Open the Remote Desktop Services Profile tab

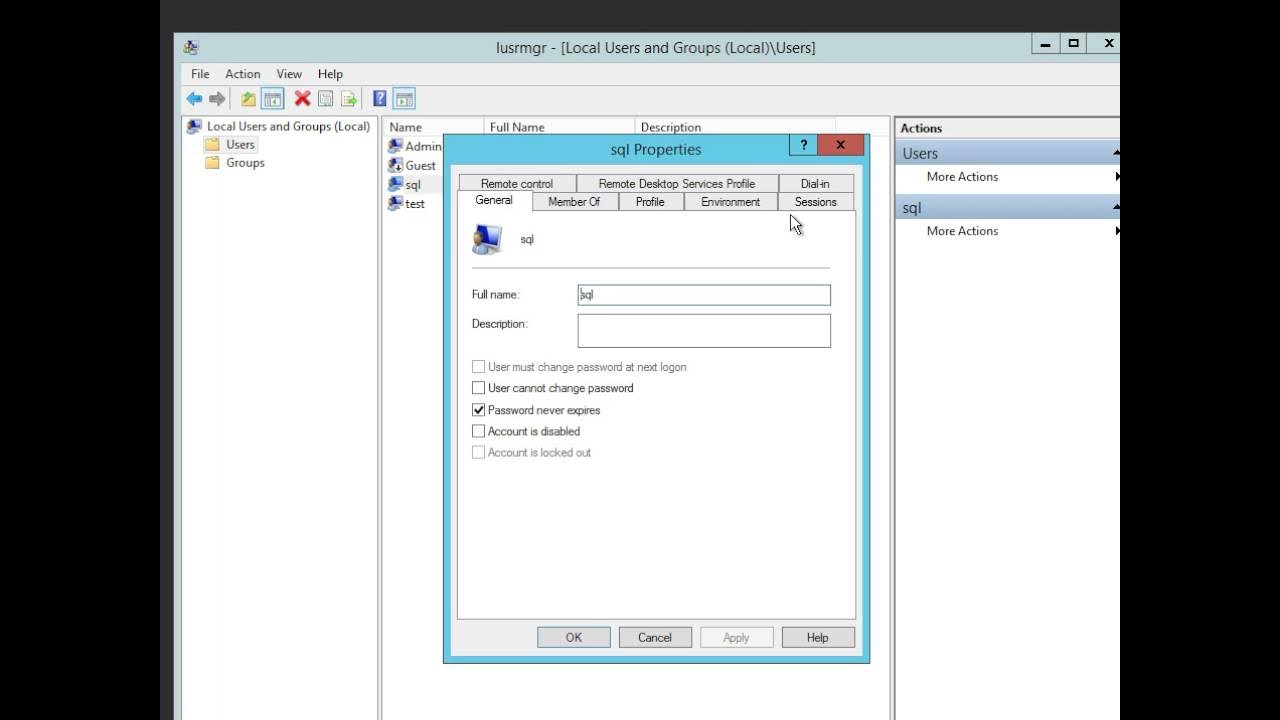[x=677, y=184]
